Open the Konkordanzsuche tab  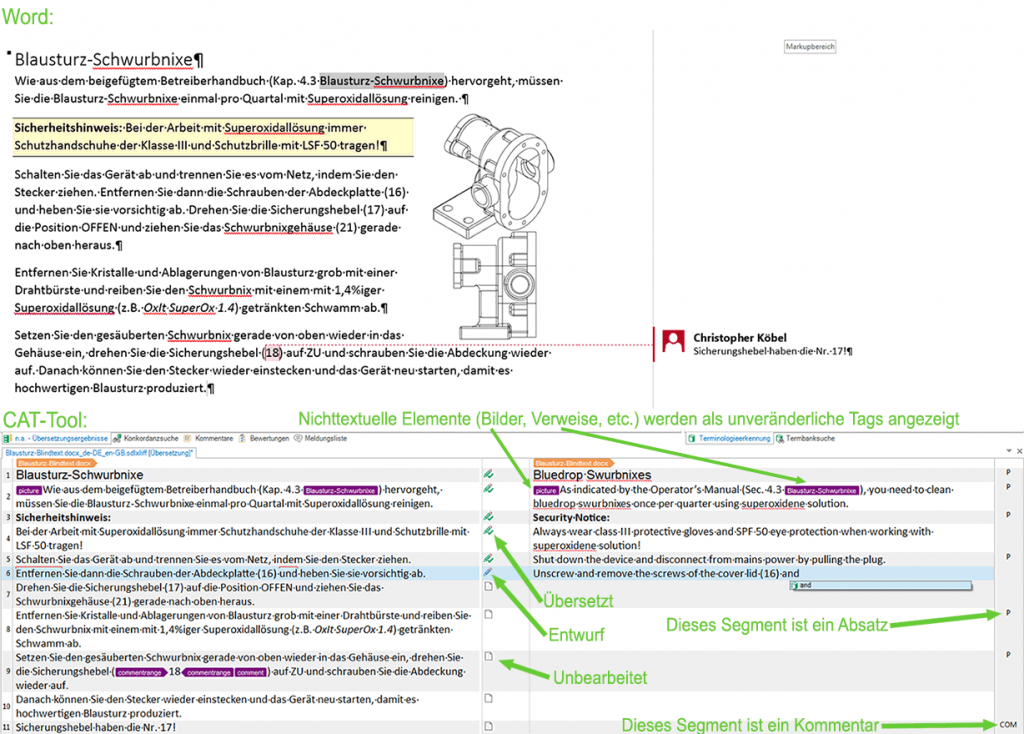tap(150, 438)
